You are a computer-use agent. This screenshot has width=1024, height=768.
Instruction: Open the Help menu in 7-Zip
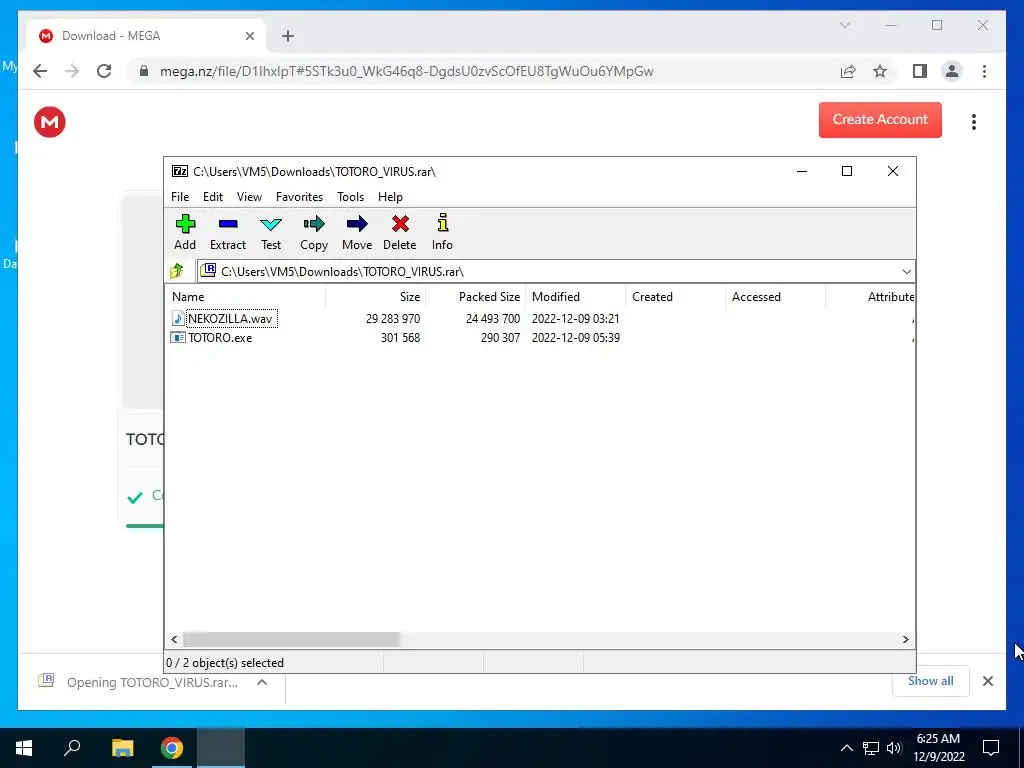(391, 197)
